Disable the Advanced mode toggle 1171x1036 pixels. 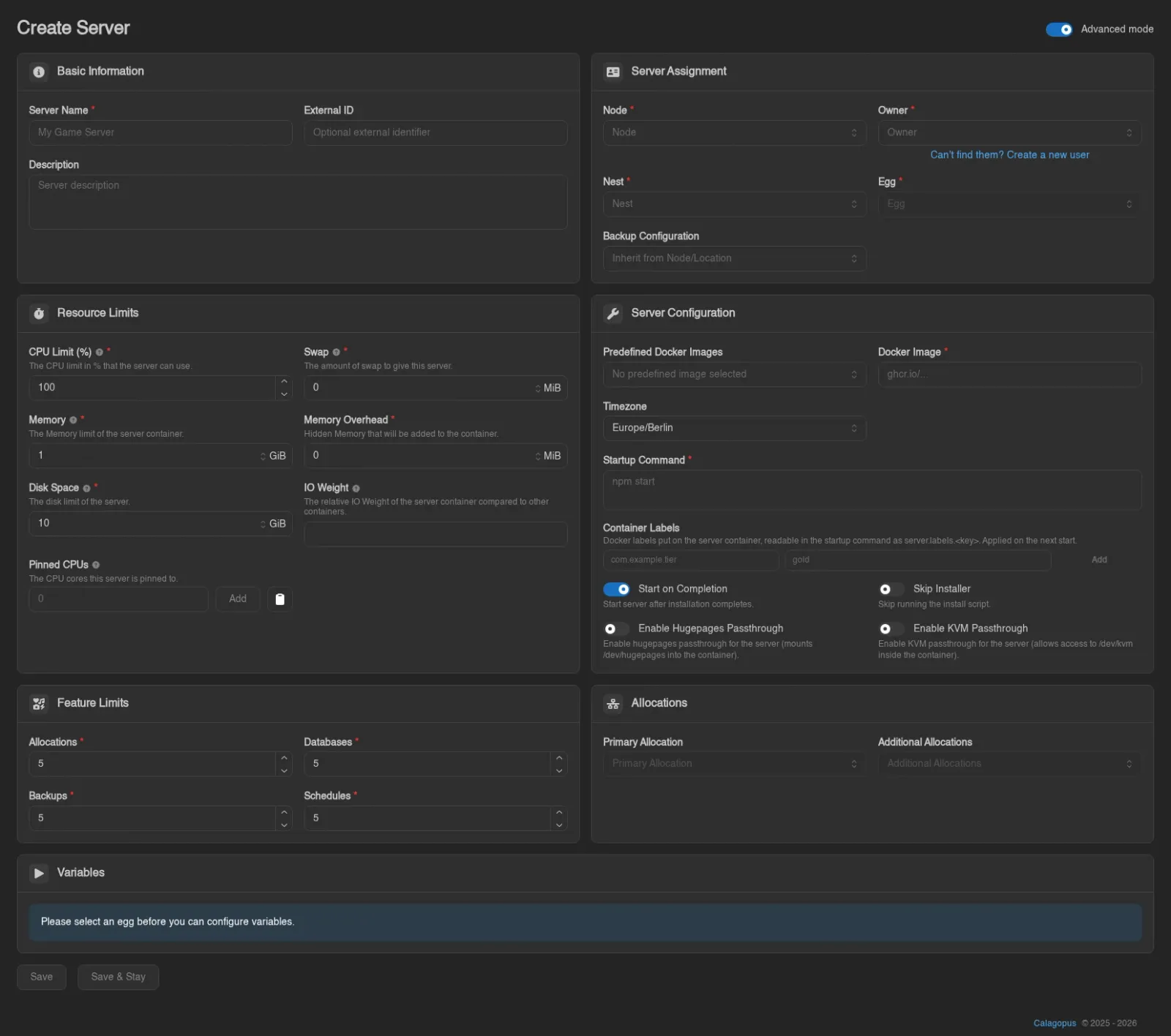click(1058, 29)
